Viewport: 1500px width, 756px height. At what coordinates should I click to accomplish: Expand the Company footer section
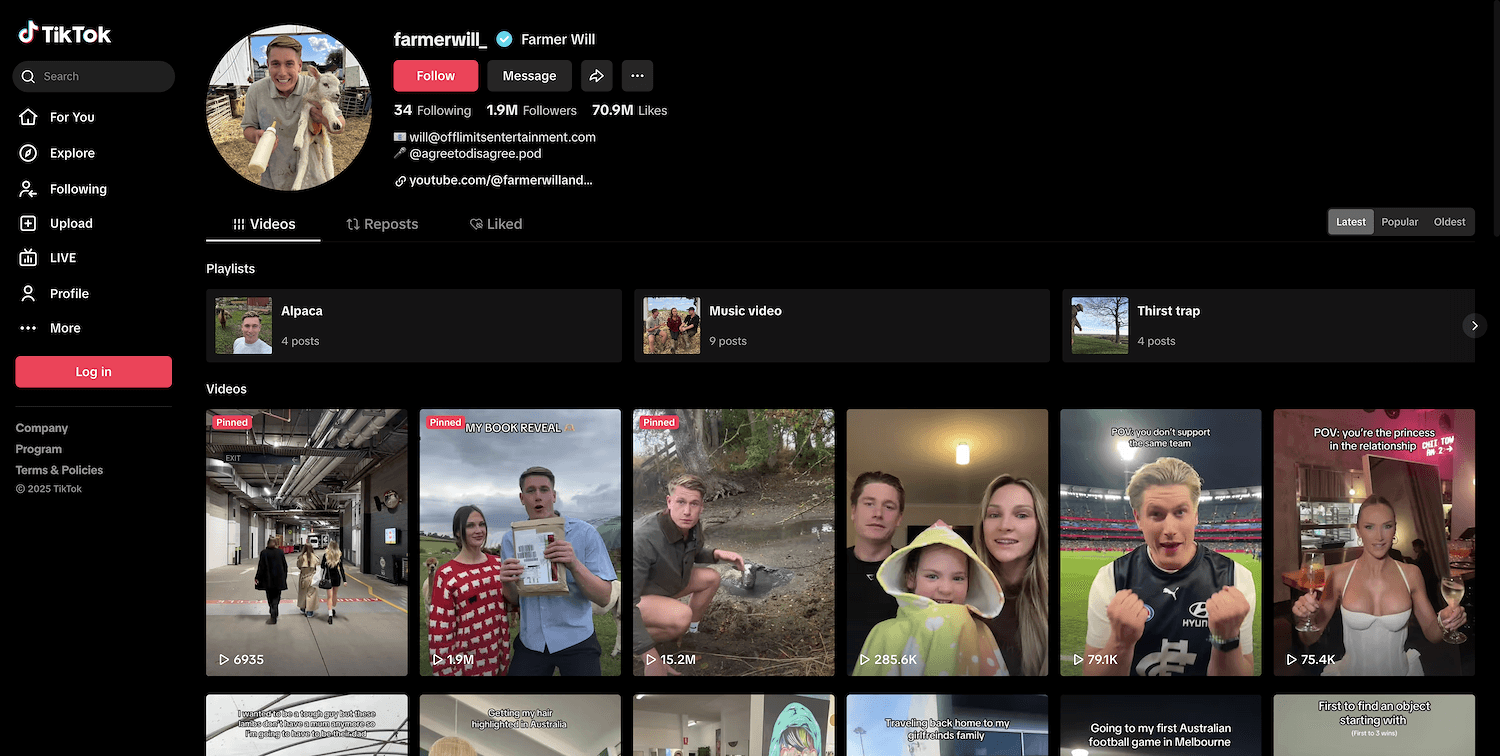(x=42, y=428)
